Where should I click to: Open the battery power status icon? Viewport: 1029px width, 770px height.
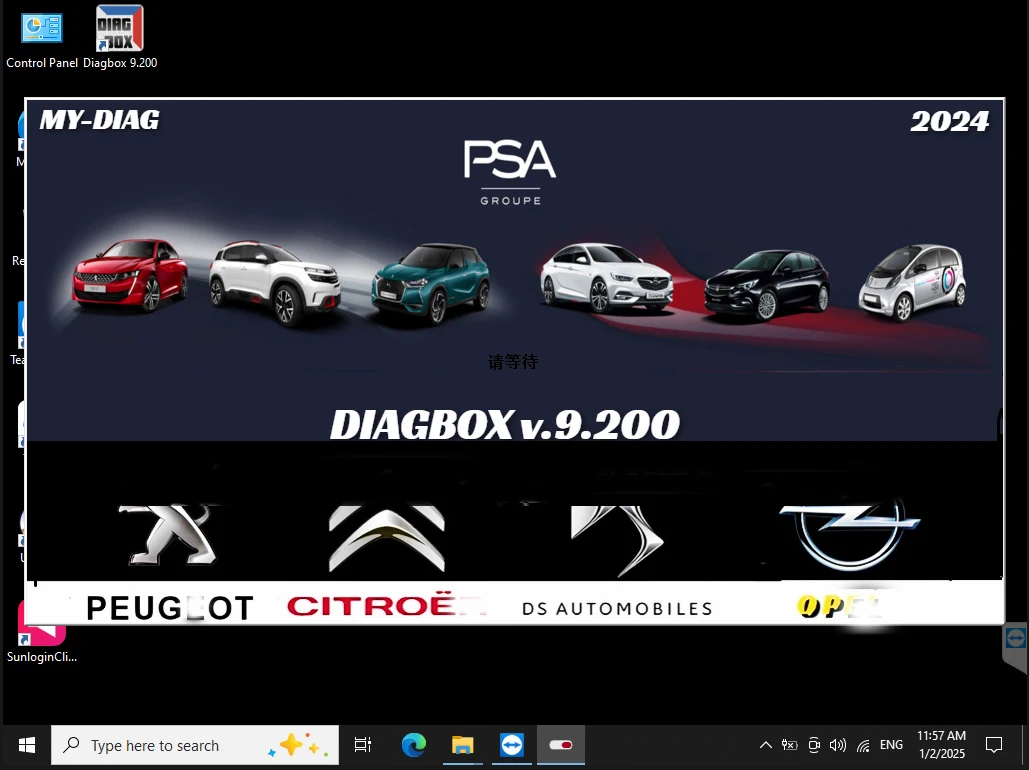point(789,745)
